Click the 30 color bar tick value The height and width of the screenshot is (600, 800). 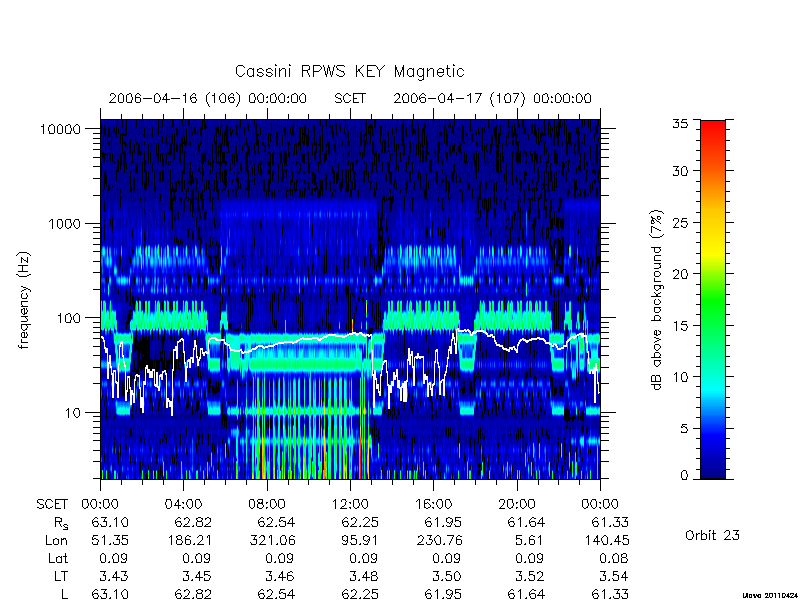click(x=680, y=171)
